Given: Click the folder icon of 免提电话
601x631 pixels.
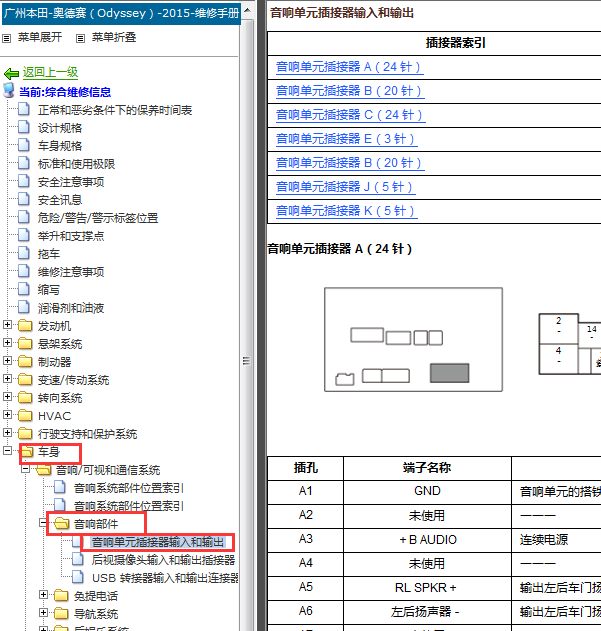Looking at the screenshot, I should coord(61,595).
